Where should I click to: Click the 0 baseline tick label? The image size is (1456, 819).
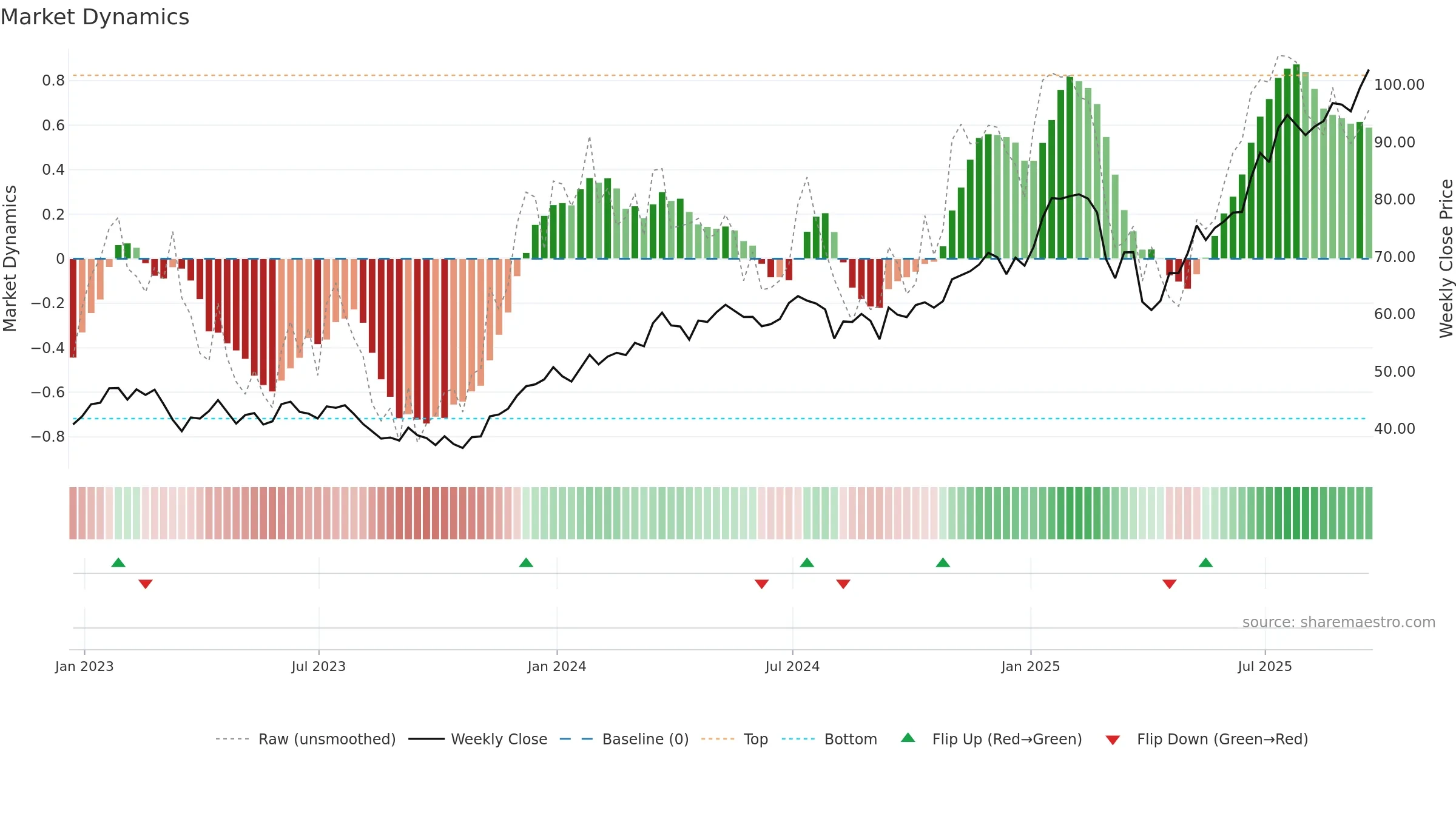(x=60, y=258)
